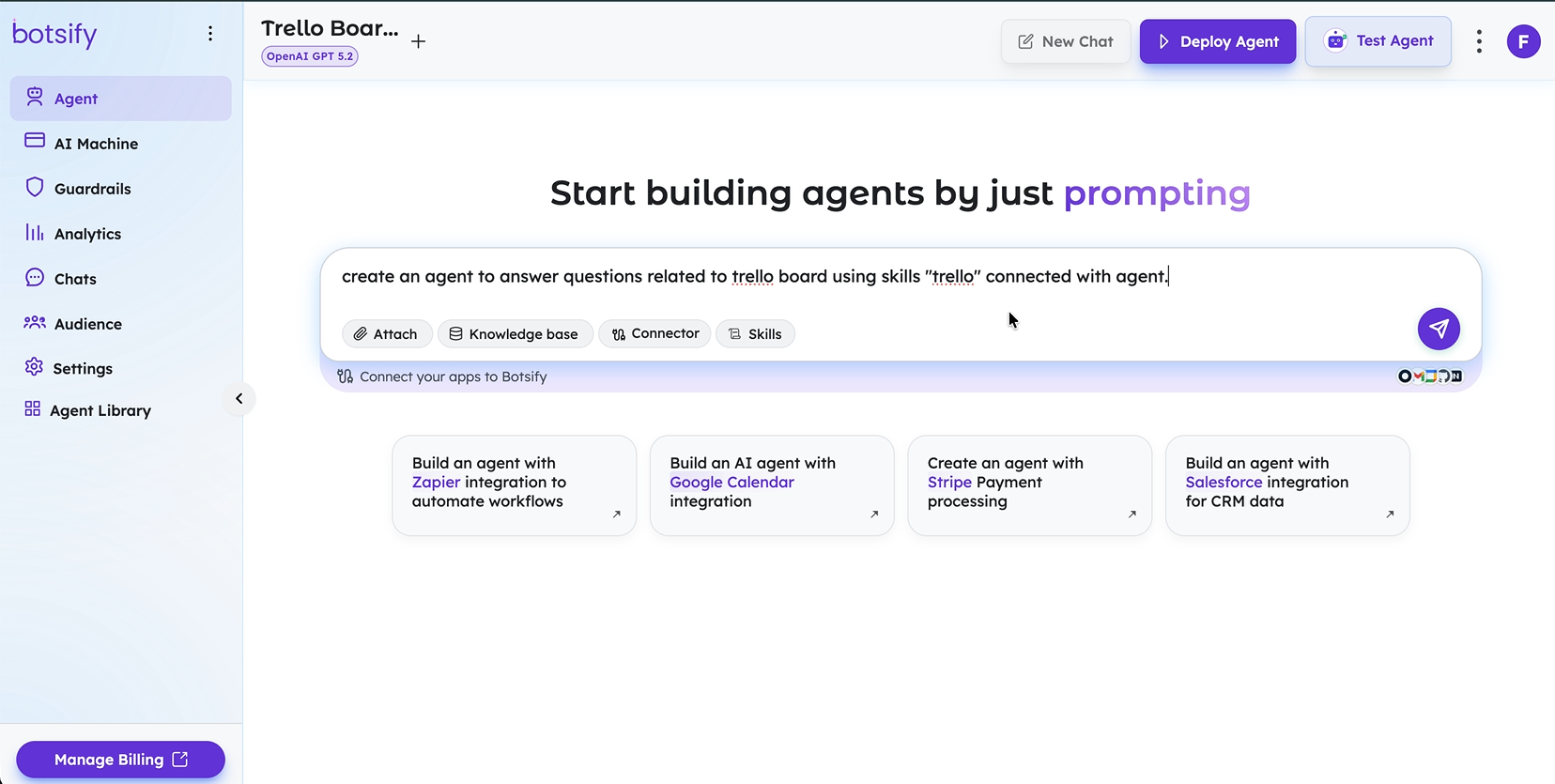The height and width of the screenshot is (784, 1555).
Task: Click the Google Calendar app icon
Action: (x=1431, y=377)
